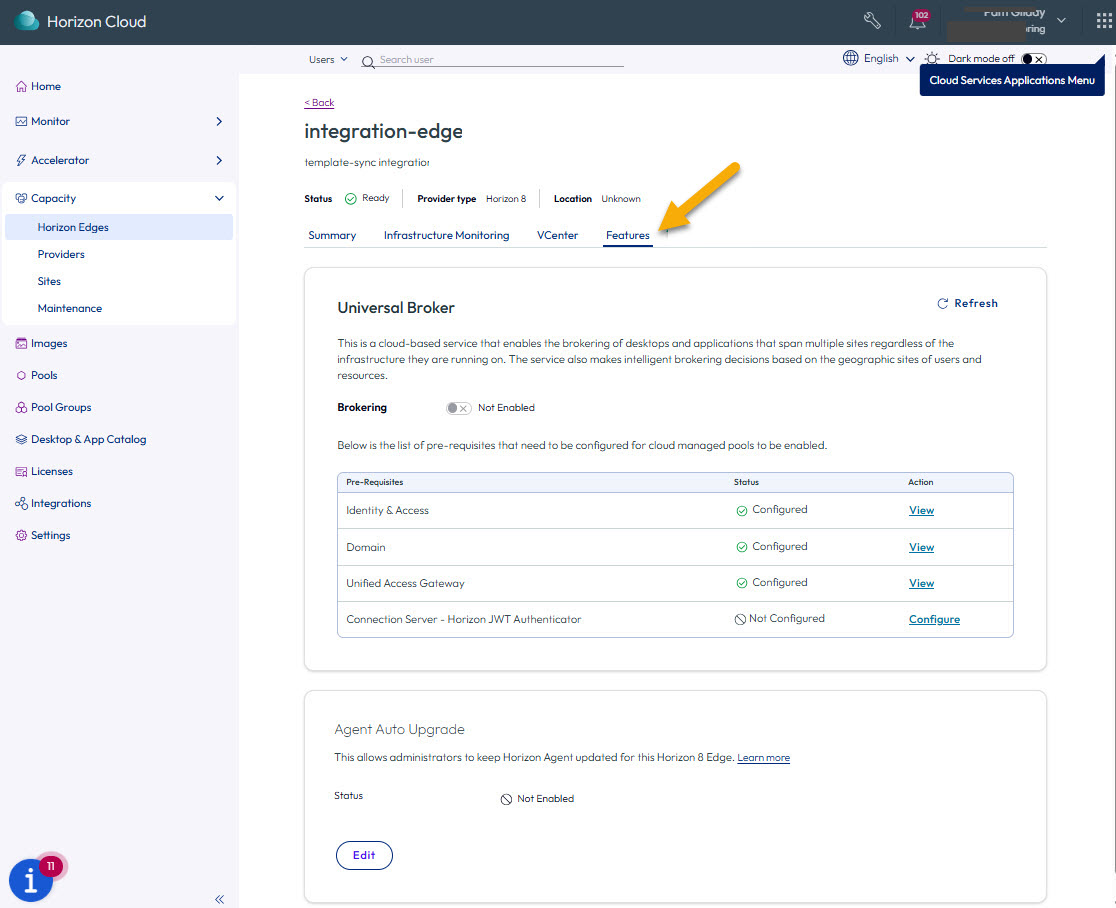This screenshot has height=908, width=1116.
Task: Click the Settings gear icon
Action: coord(21,536)
